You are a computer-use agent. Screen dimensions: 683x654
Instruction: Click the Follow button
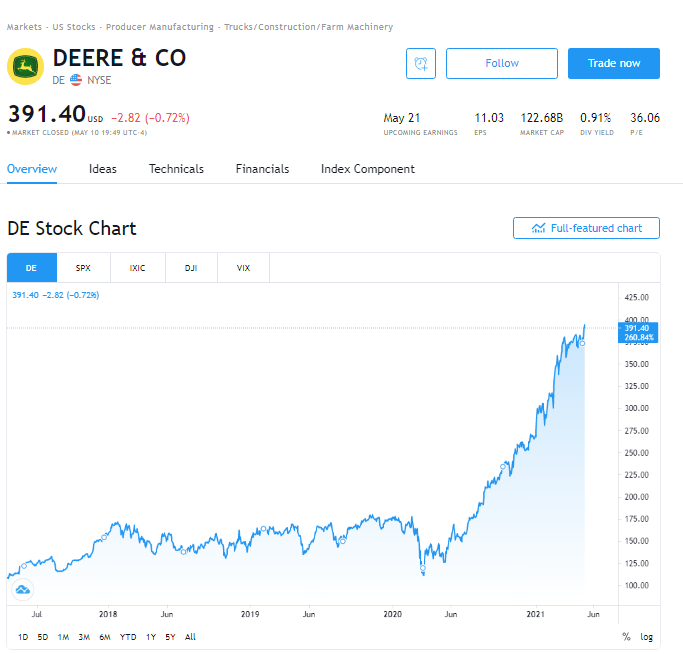(502, 64)
